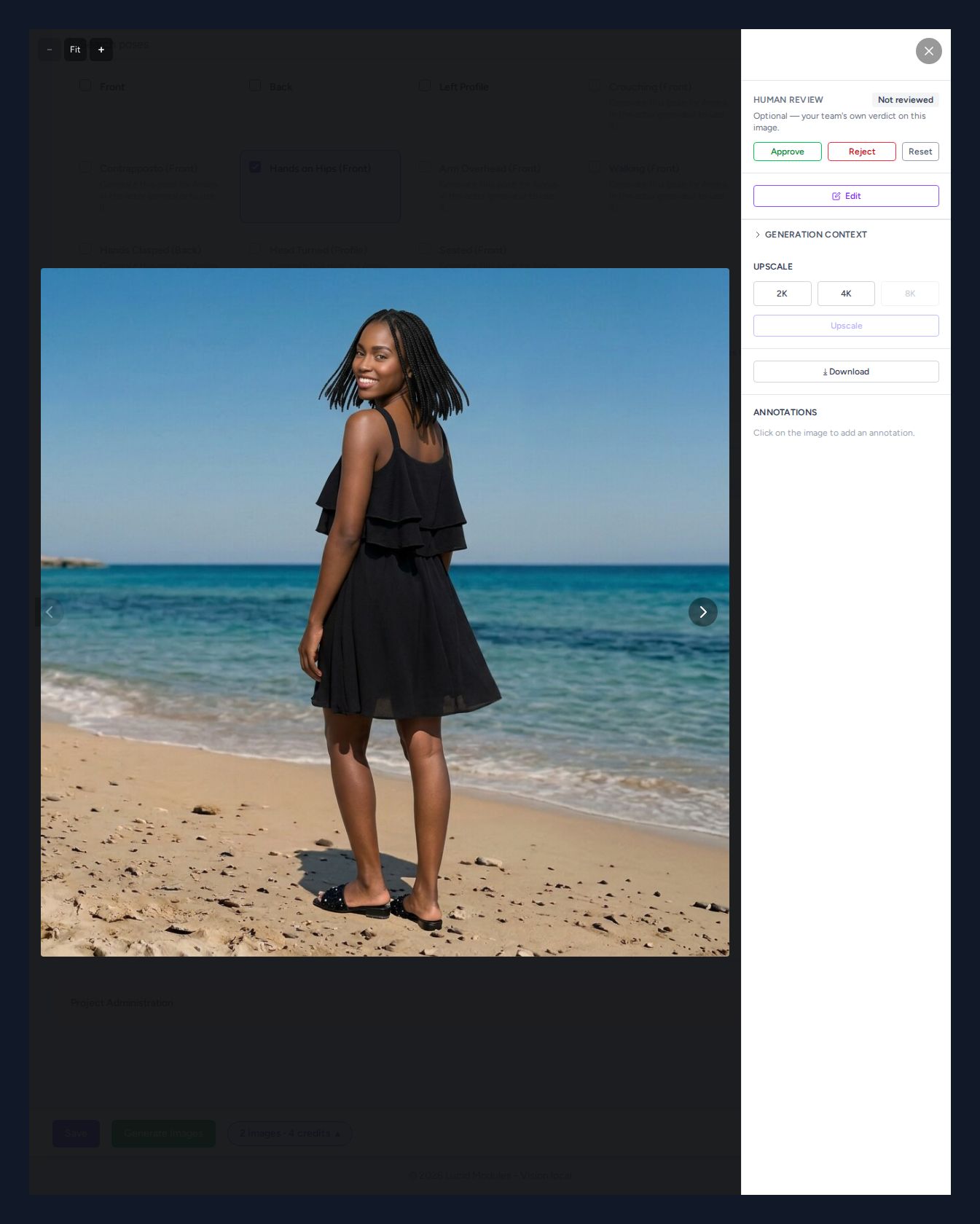This screenshot has width=980, height=1224.
Task: Expand the 2 images · 4 credits dropdown
Action: coord(290,1133)
